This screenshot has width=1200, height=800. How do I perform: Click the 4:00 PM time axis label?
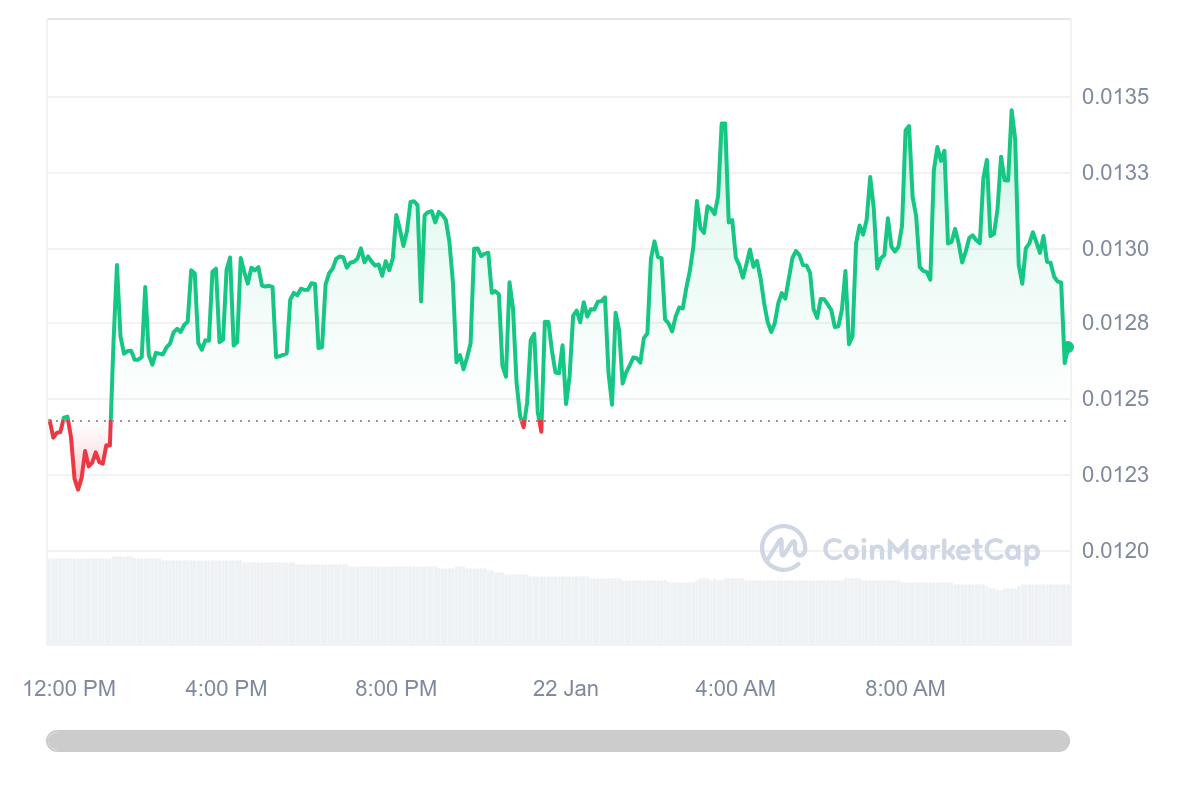226,689
